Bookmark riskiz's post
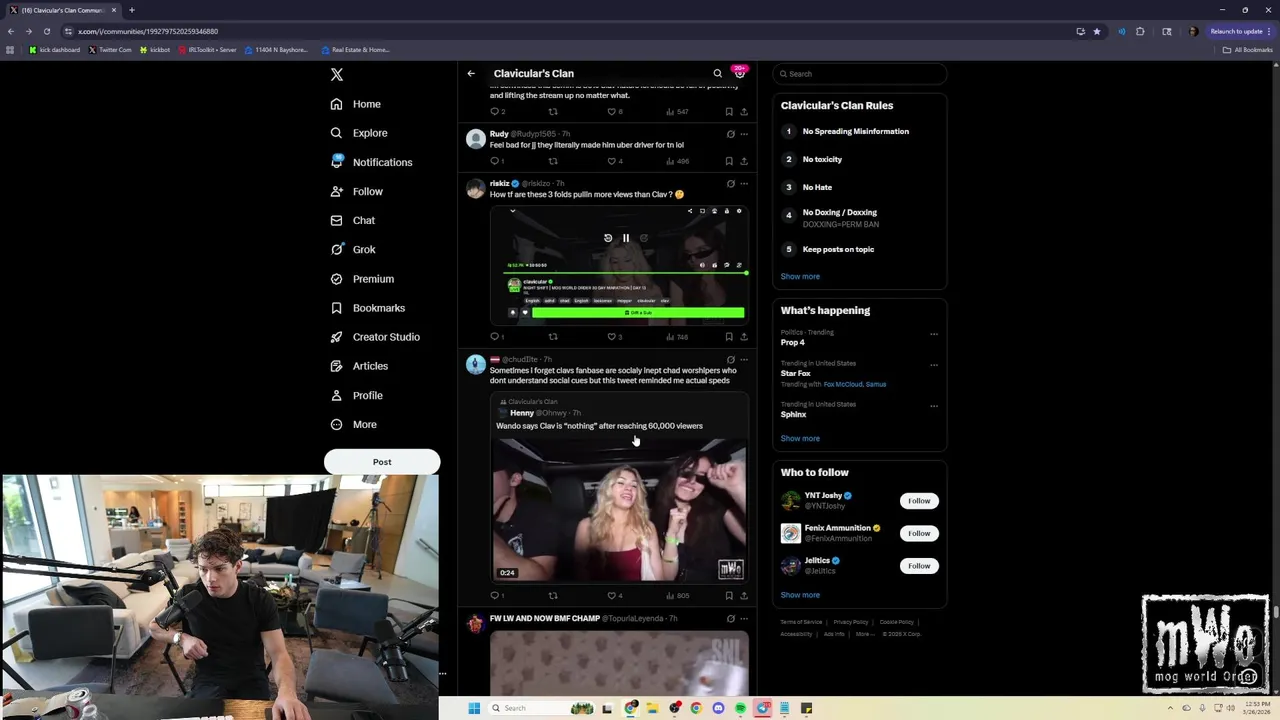Viewport: 1280px width, 720px height. tap(729, 337)
